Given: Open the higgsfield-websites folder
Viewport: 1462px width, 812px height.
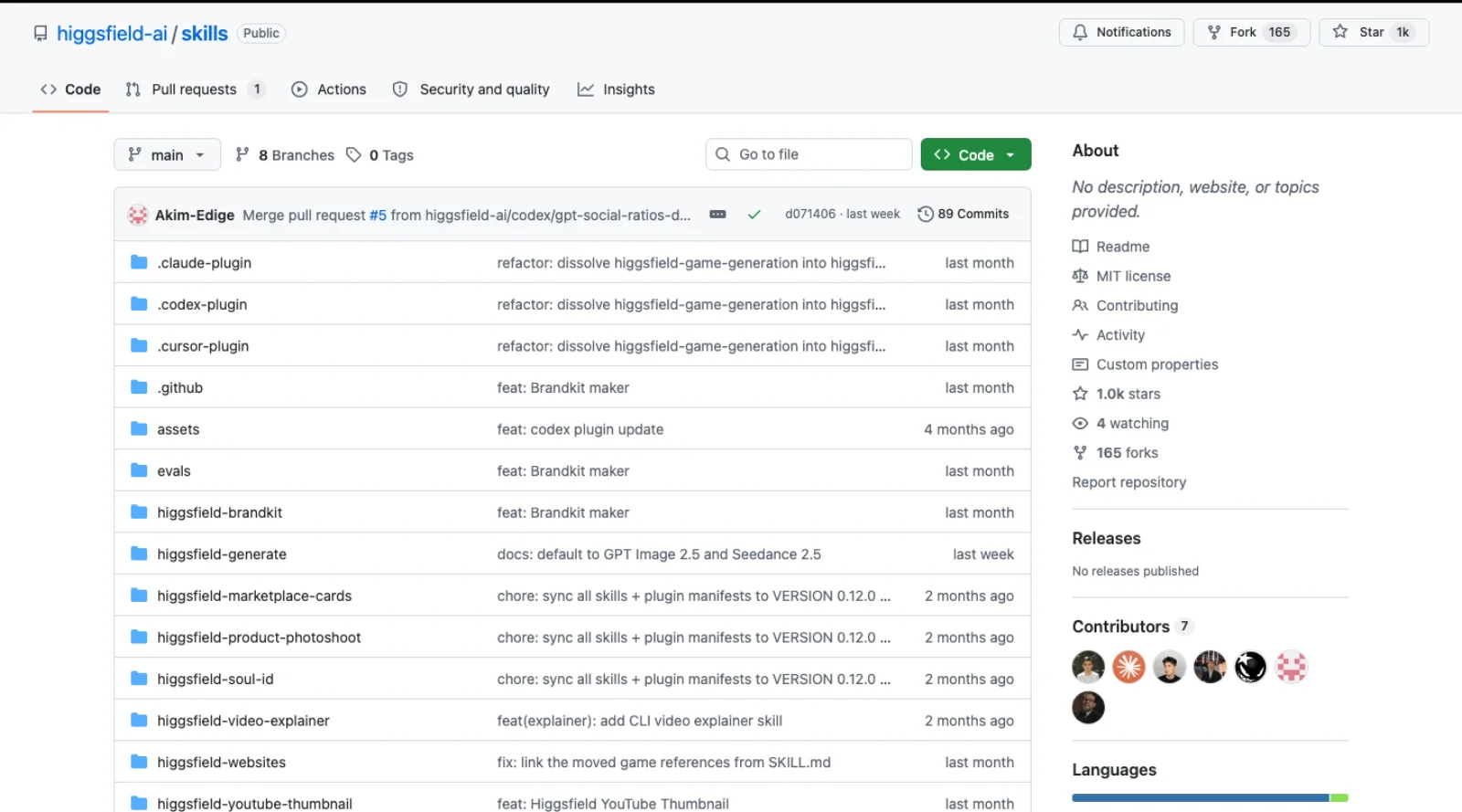Looking at the screenshot, I should [x=221, y=762].
